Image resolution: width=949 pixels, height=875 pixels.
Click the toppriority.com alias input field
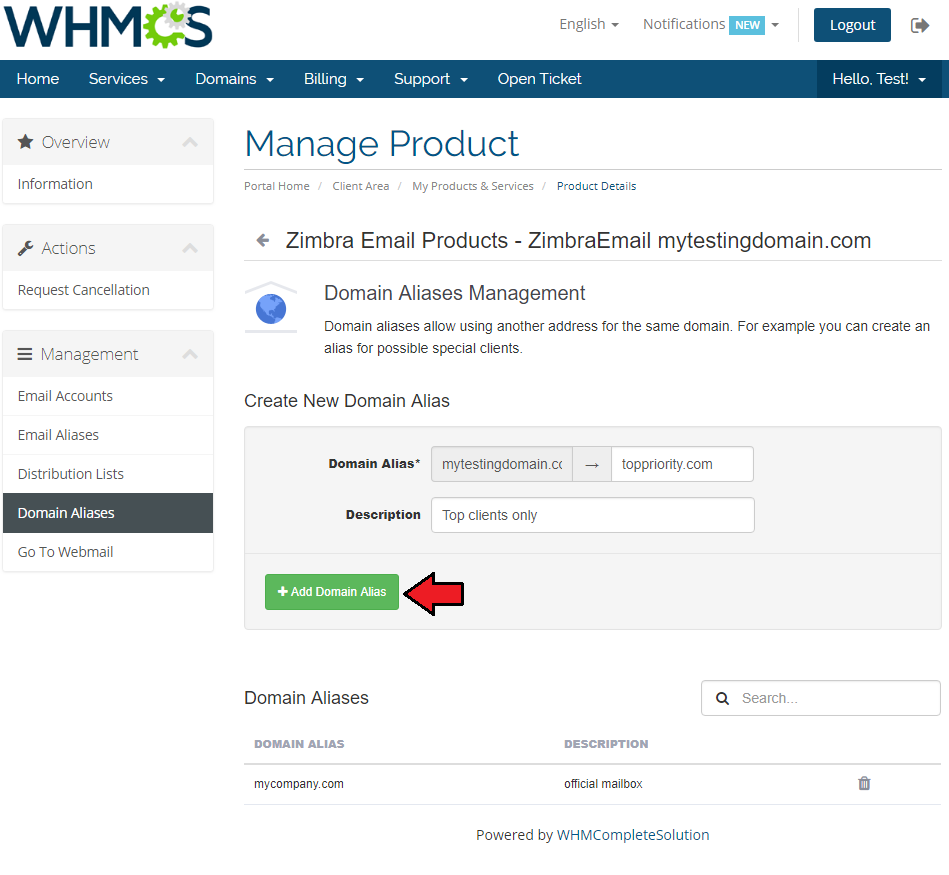pos(682,464)
